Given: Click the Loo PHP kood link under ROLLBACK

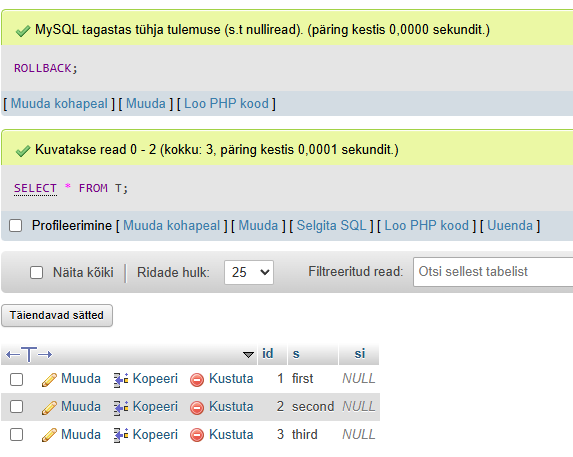Looking at the screenshot, I should point(226,103).
